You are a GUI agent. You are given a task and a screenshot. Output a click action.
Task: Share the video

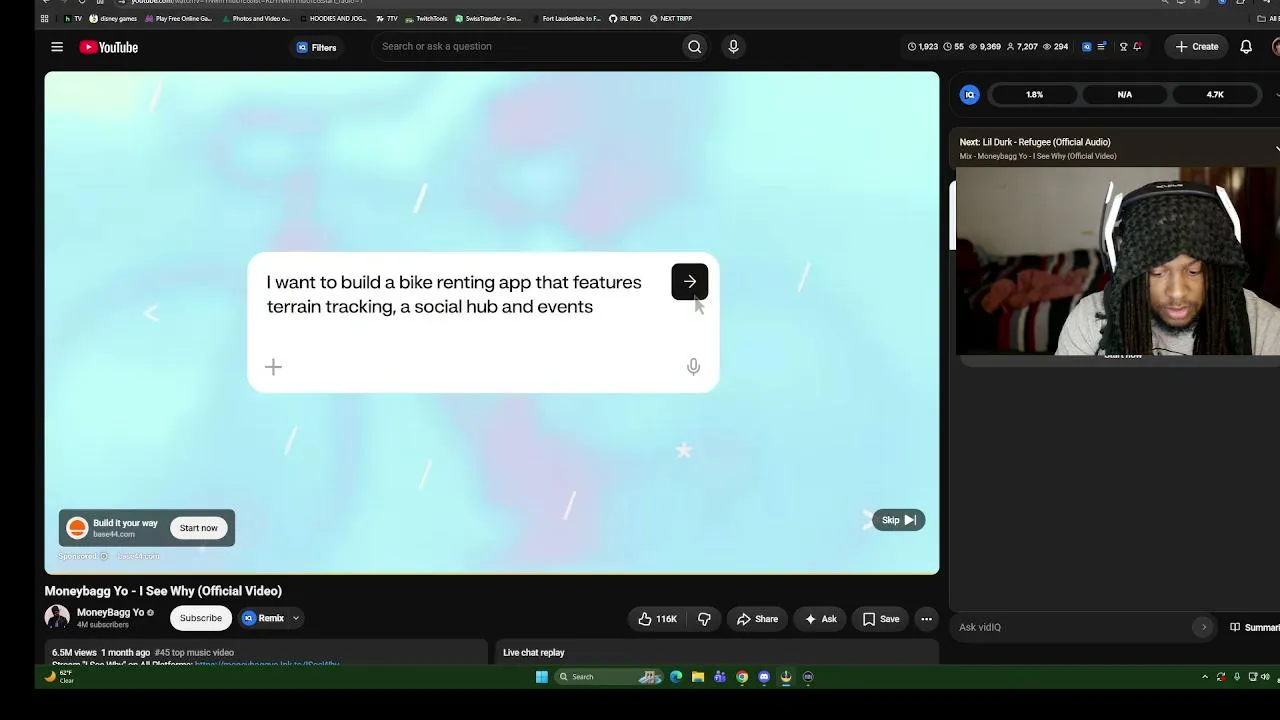coord(757,619)
